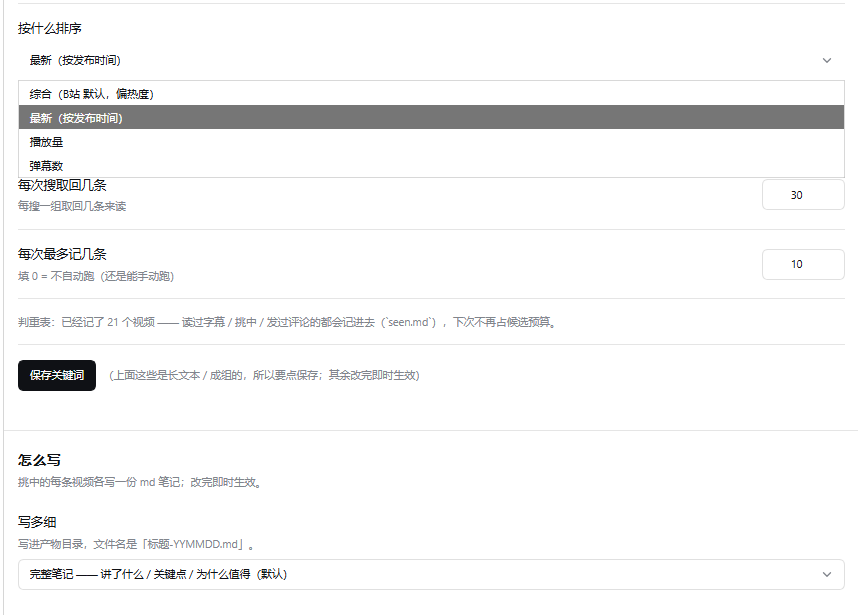Screen dimensions: 858x615
Task: Select 播放量 sort option
Action: tap(431, 142)
